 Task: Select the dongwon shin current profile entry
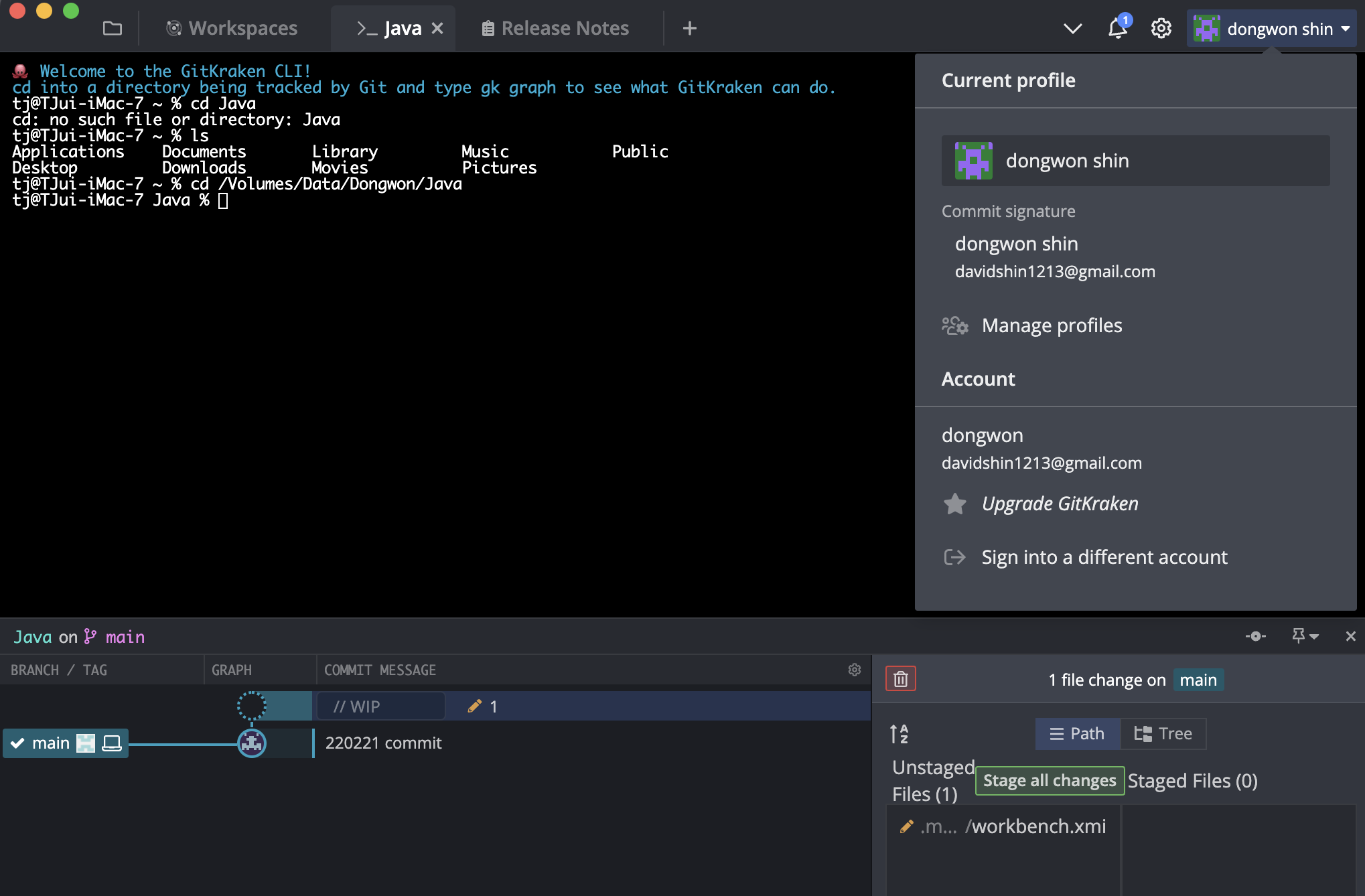pos(1136,161)
